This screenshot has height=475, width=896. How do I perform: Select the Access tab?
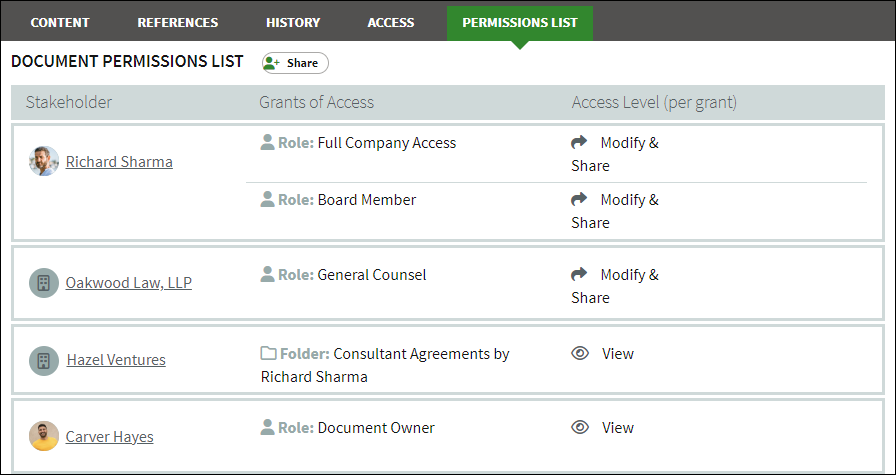pyautogui.click(x=391, y=23)
